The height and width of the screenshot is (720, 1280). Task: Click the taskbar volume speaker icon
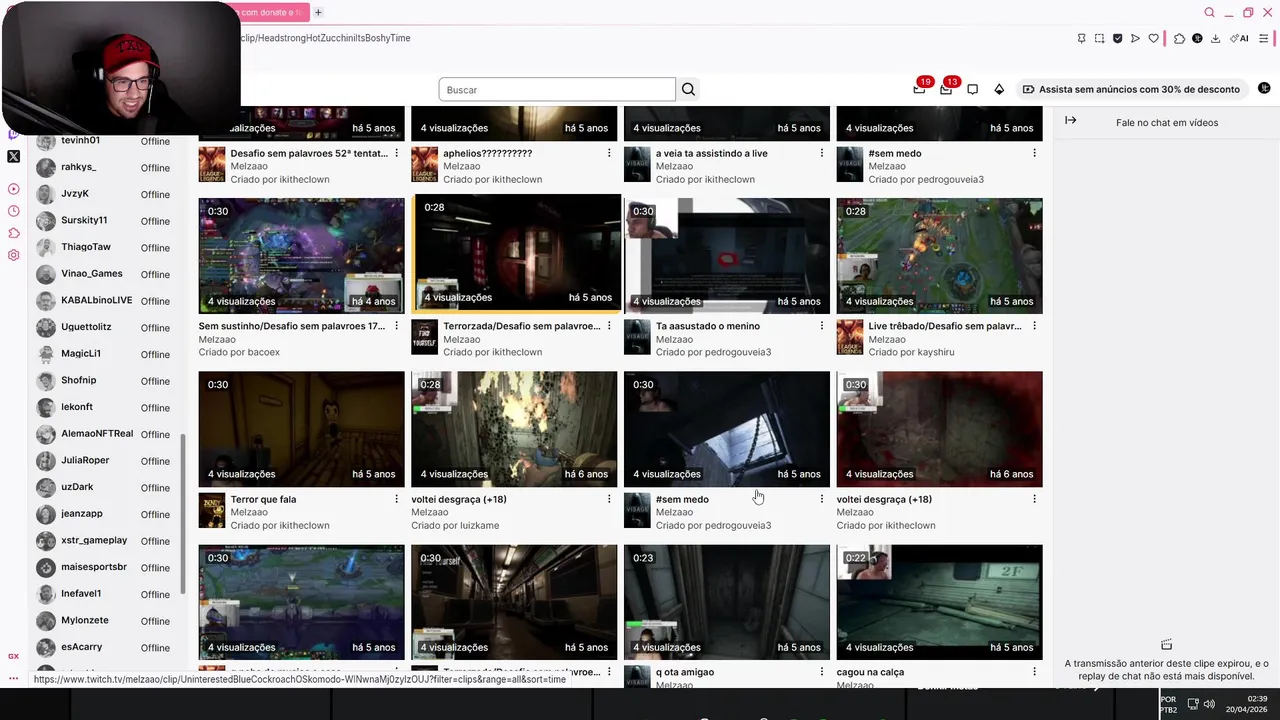click(x=1209, y=704)
